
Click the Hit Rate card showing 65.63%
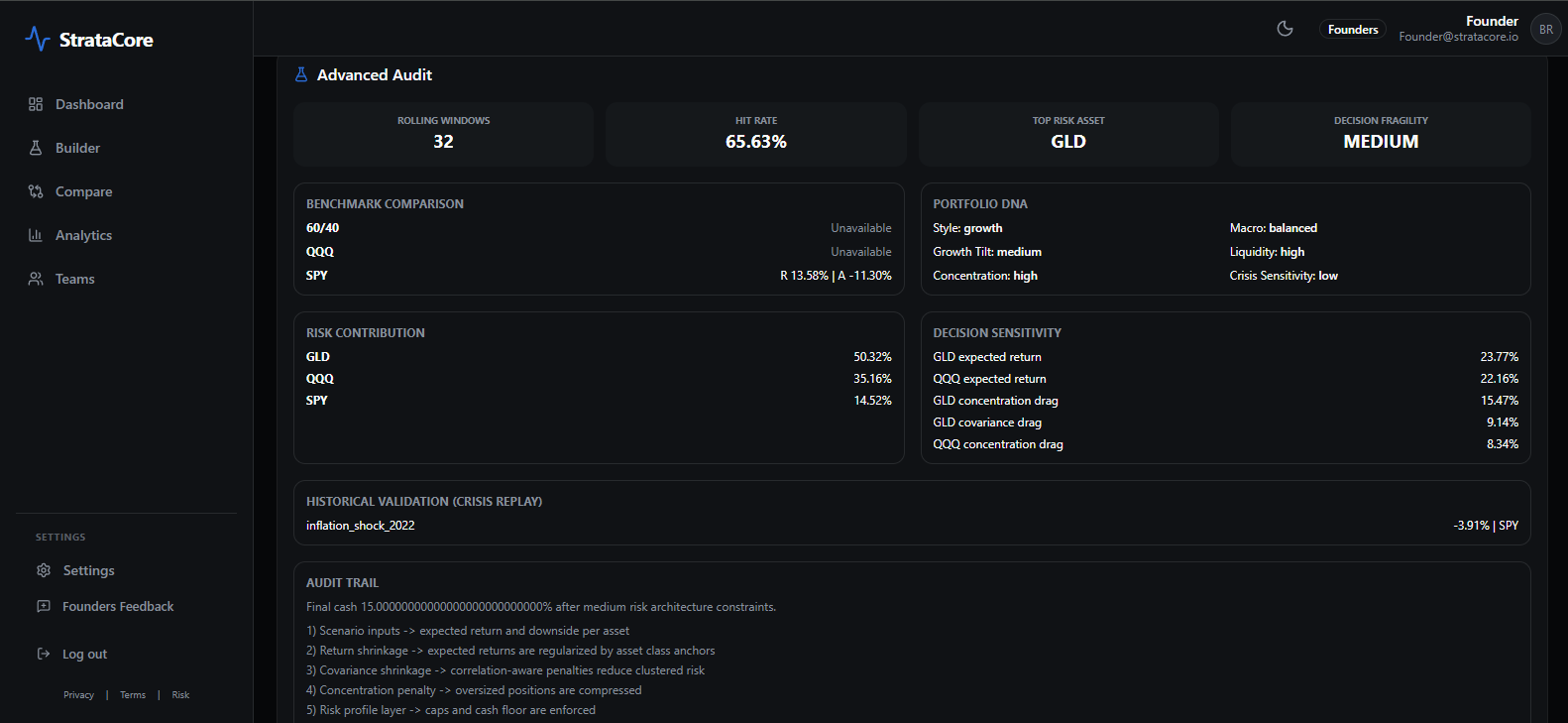tap(756, 133)
